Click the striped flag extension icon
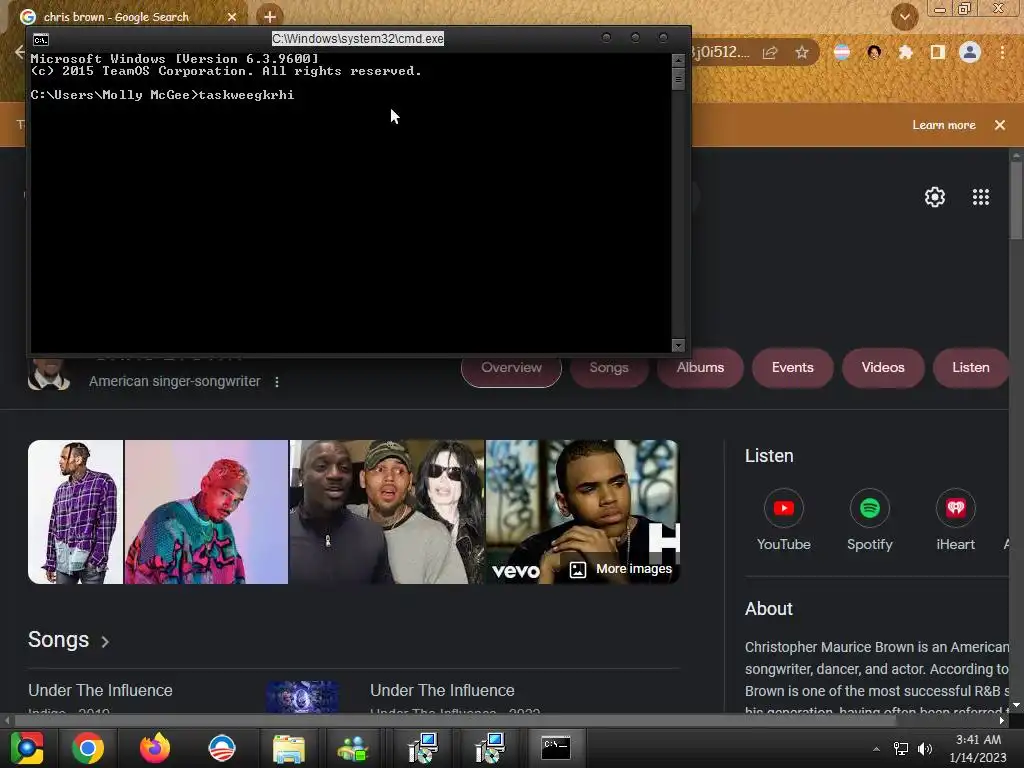 842,52
